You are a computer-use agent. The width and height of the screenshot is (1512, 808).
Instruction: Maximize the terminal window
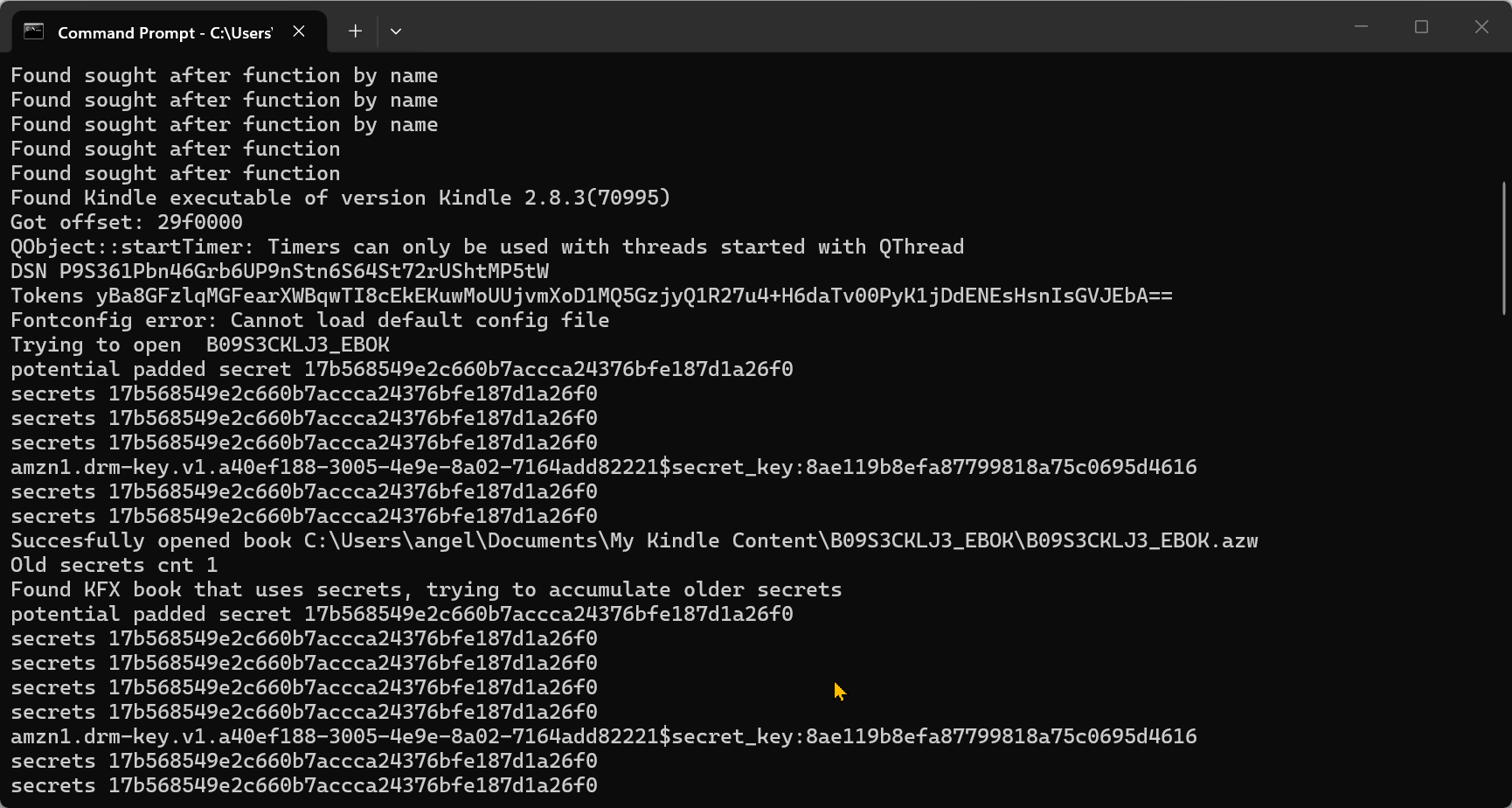pyautogui.click(x=1421, y=27)
